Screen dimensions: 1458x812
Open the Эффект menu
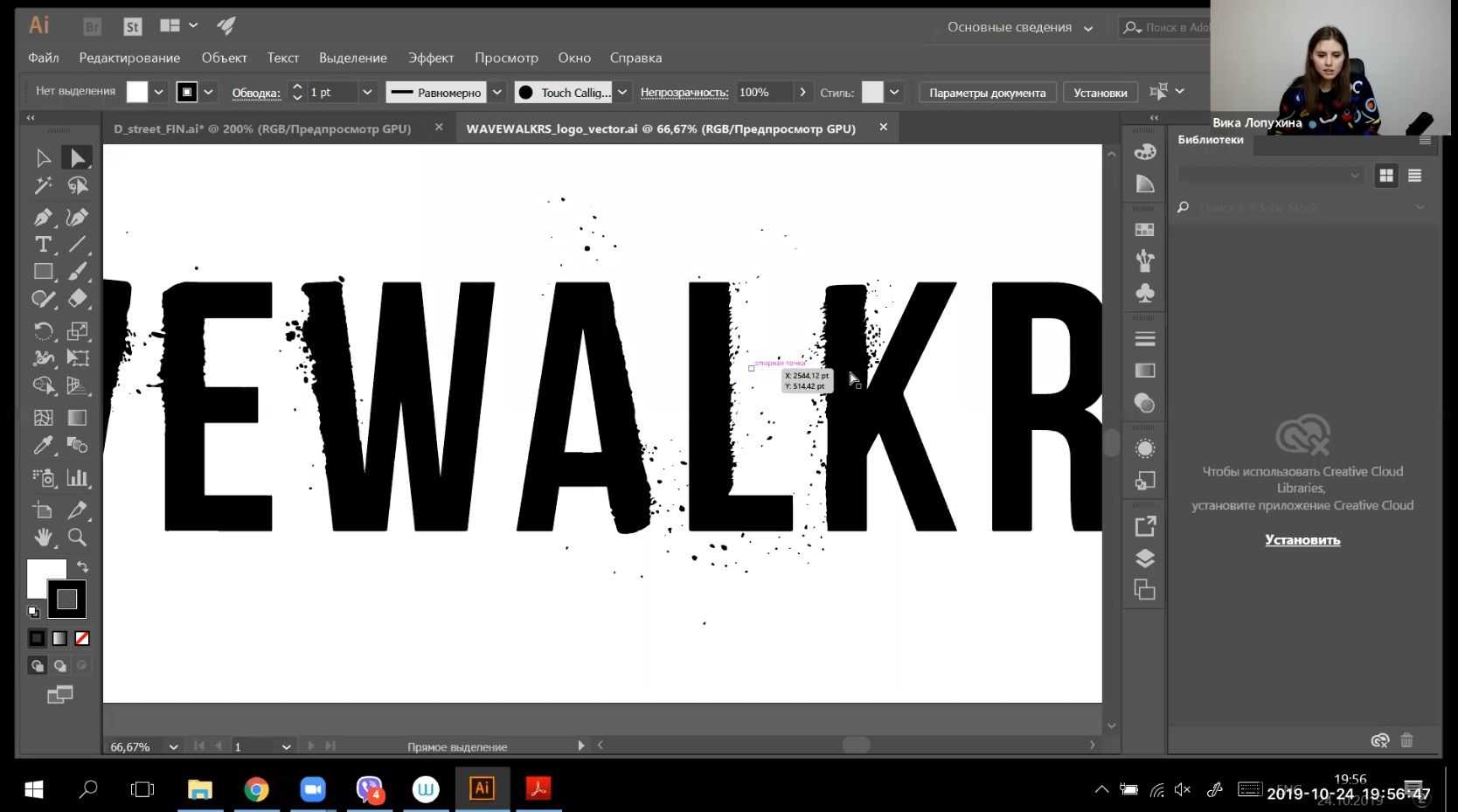tap(431, 58)
